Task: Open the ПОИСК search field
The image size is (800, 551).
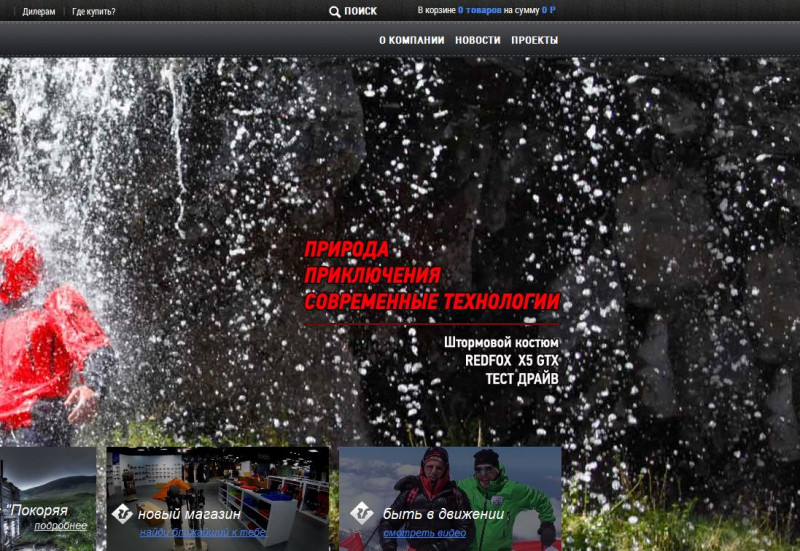Action: click(360, 11)
